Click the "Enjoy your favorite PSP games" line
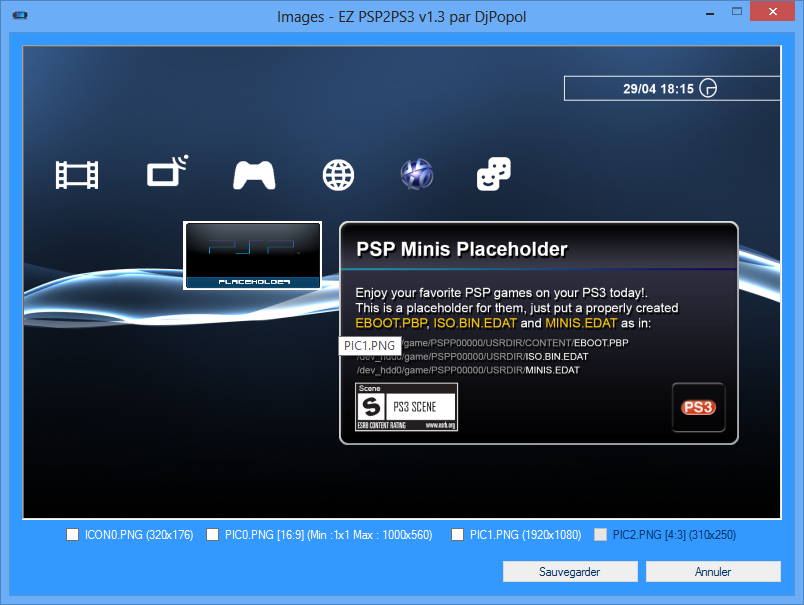This screenshot has width=804, height=605. [501, 293]
